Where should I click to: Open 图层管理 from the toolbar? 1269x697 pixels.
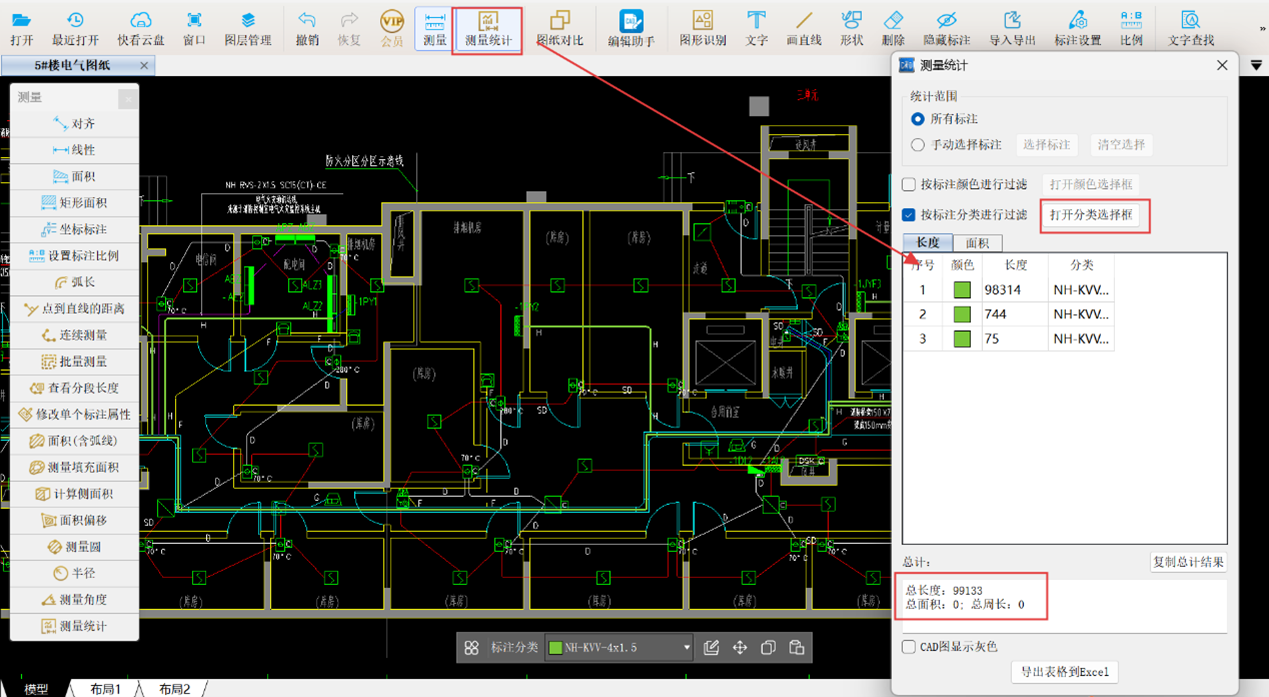click(247, 27)
